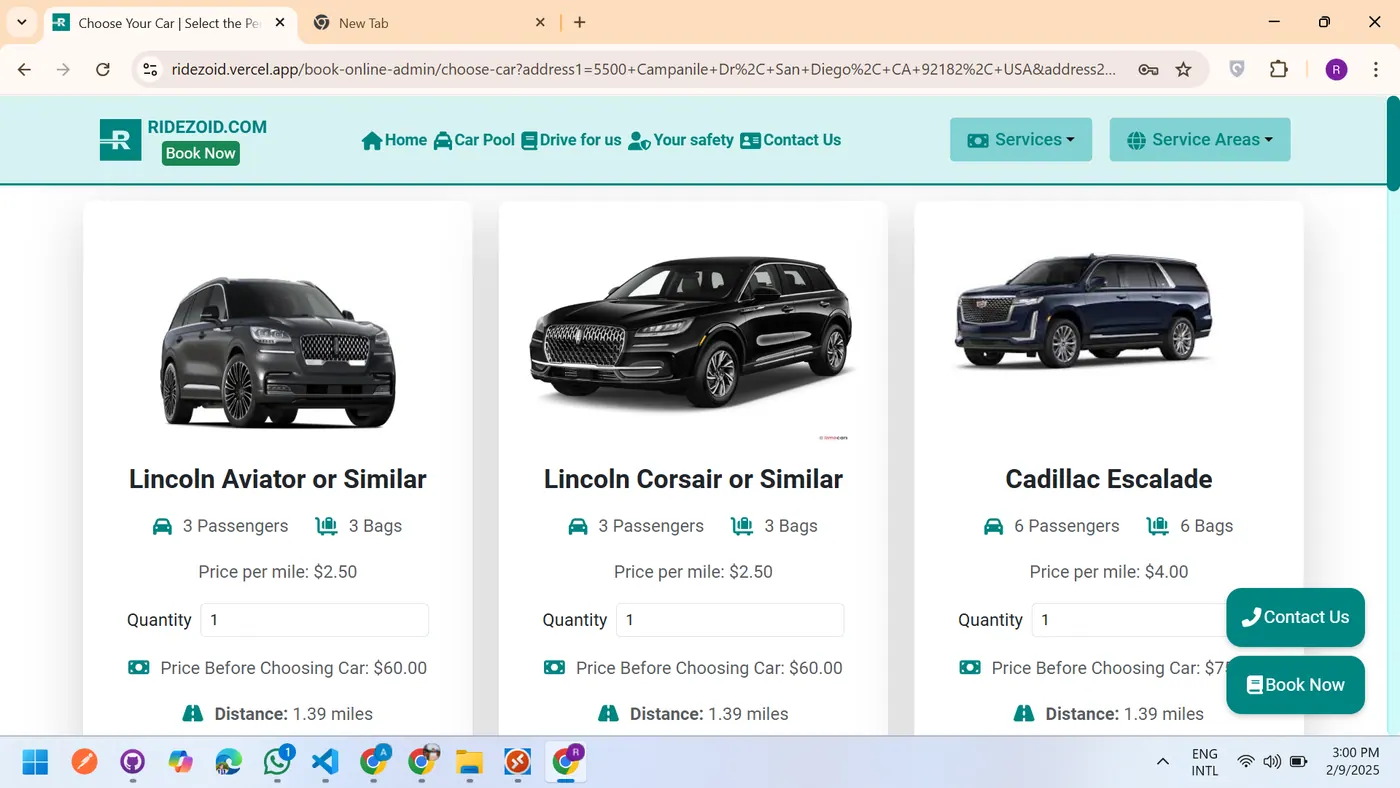Image resolution: width=1400 pixels, height=788 pixels.
Task: Click the page vertical scrollbar thumb
Action: [1393, 143]
